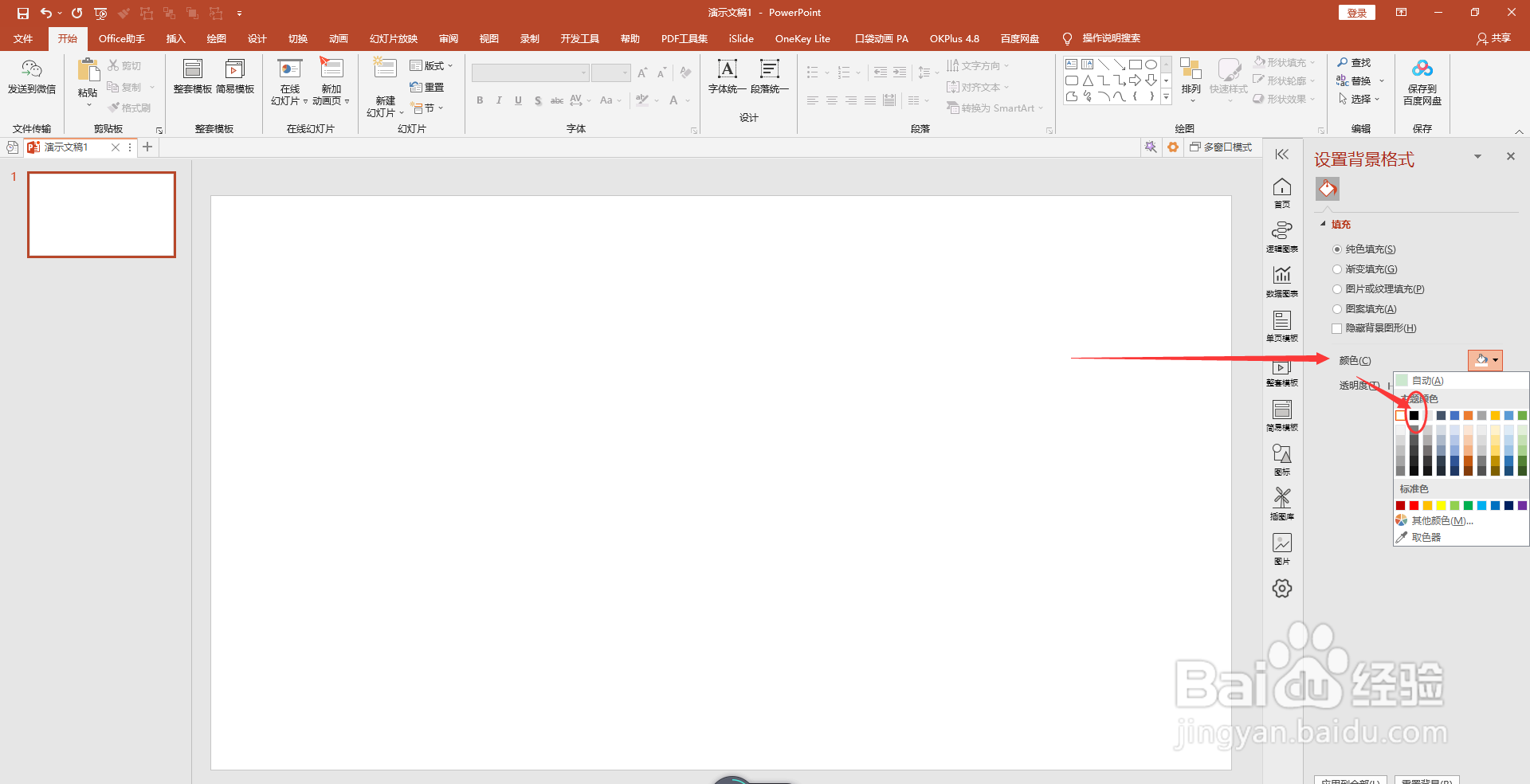Select 纯色填充 radio button
Image resolution: width=1530 pixels, height=784 pixels.
[x=1337, y=249]
